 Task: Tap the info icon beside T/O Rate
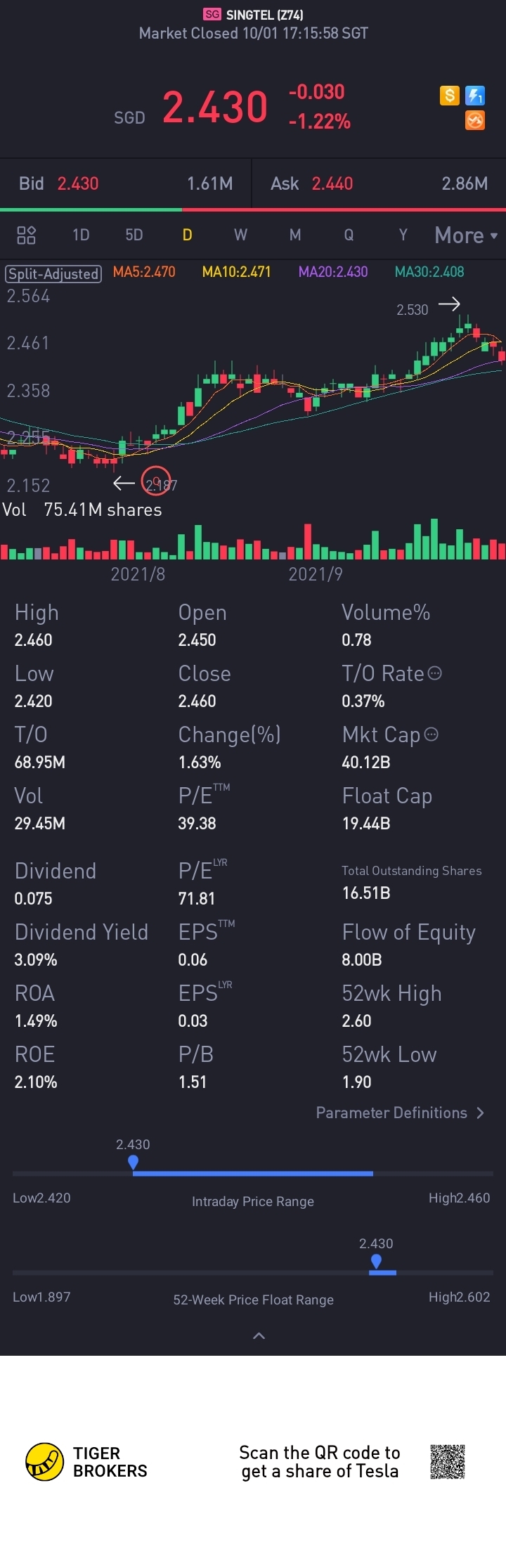click(x=435, y=673)
